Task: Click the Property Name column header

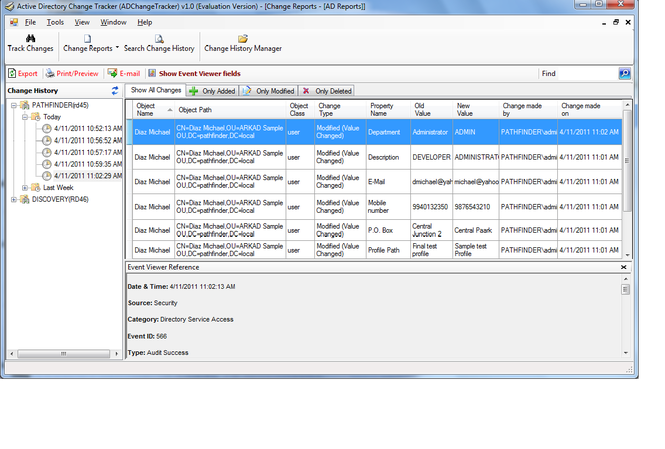Action: click(388, 109)
